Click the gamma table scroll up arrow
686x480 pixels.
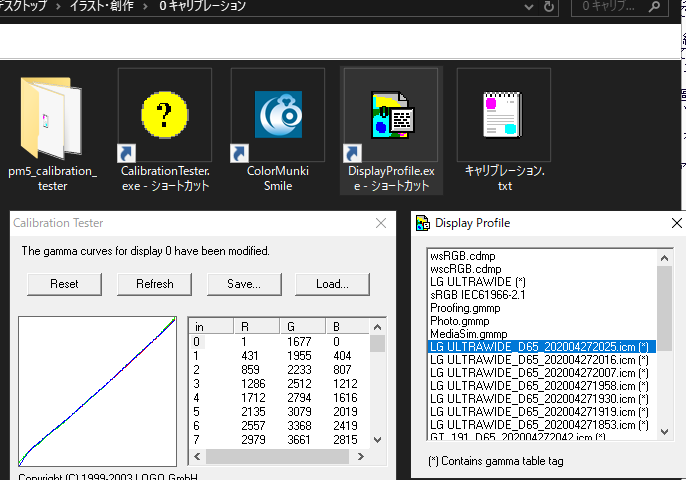click(x=378, y=327)
